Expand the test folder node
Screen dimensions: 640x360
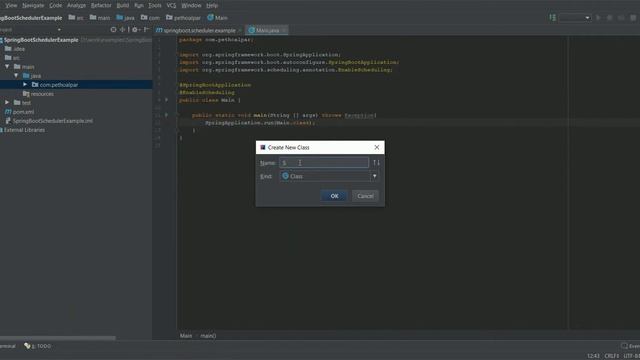pyautogui.click(x=7, y=102)
